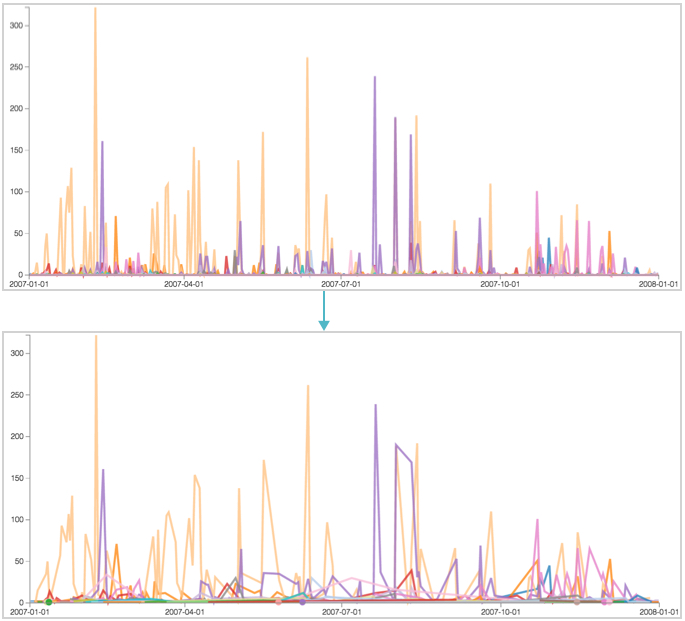Select the tallest light-orange peak in lower chart
685x621 pixels.
tap(96, 337)
